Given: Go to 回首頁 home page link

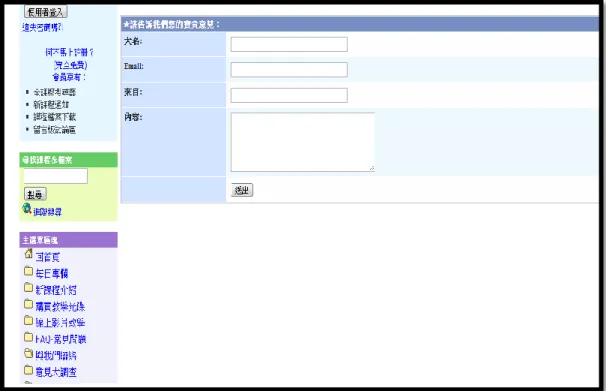Looking at the screenshot, I should 48,257.
